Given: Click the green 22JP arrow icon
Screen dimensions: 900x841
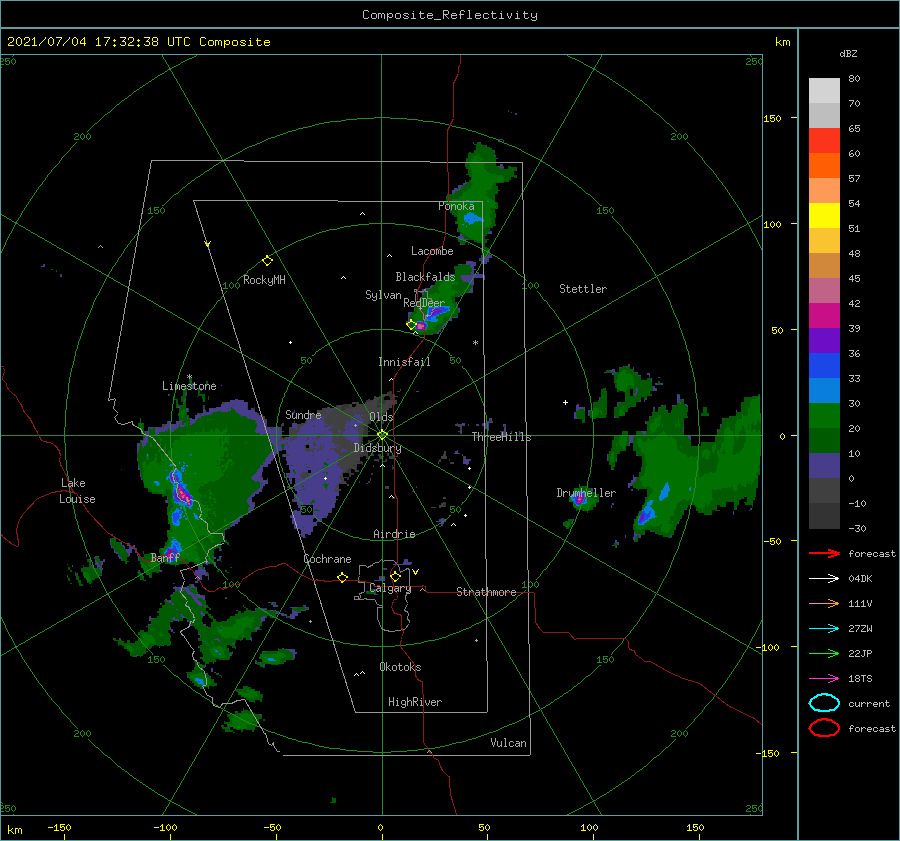Looking at the screenshot, I should point(824,653).
